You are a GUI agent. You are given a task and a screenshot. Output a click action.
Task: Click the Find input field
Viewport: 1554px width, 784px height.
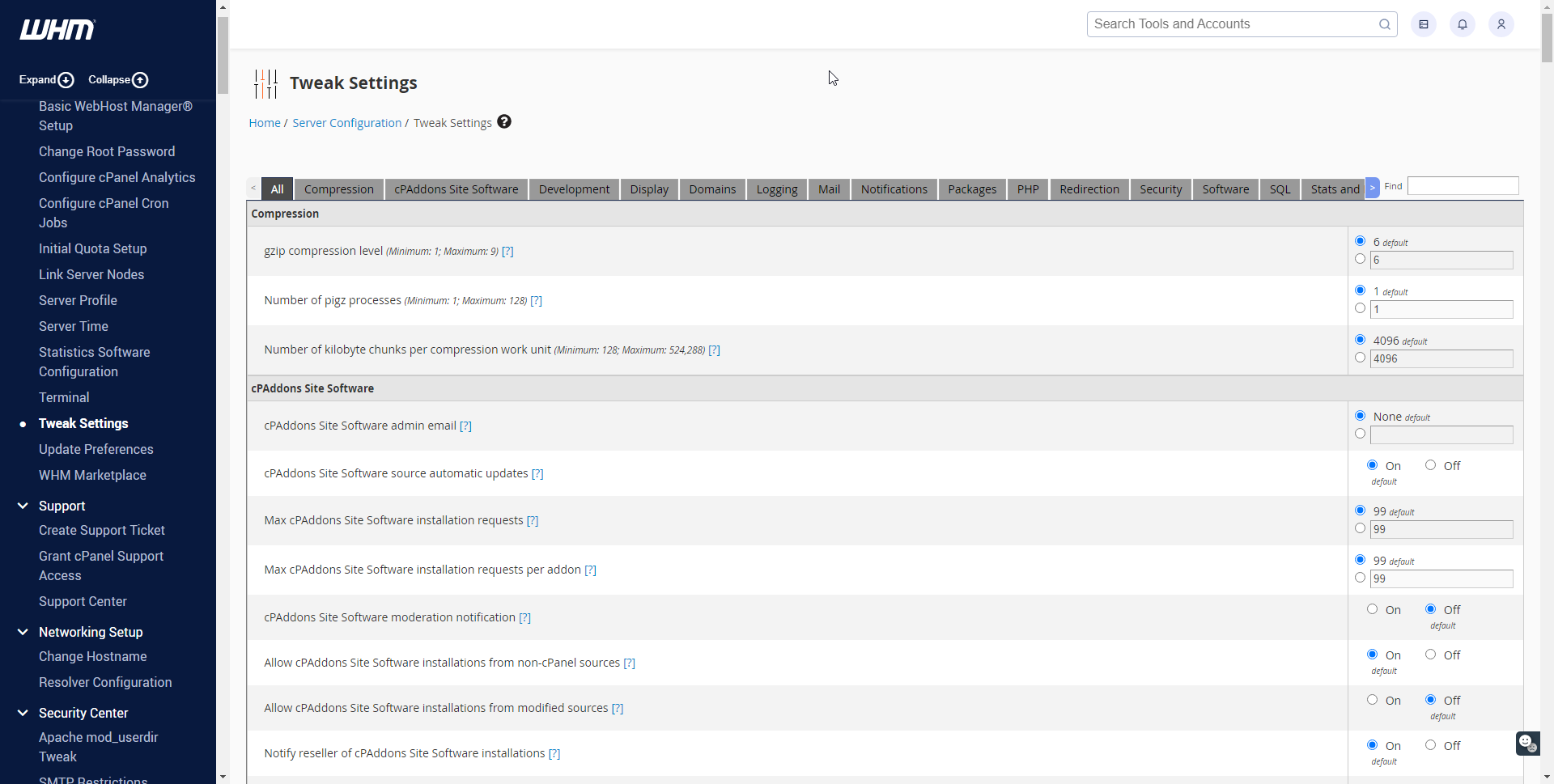(x=1463, y=186)
